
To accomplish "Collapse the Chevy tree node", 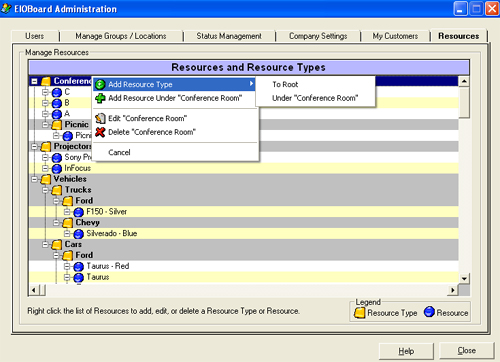I will (56, 223).
